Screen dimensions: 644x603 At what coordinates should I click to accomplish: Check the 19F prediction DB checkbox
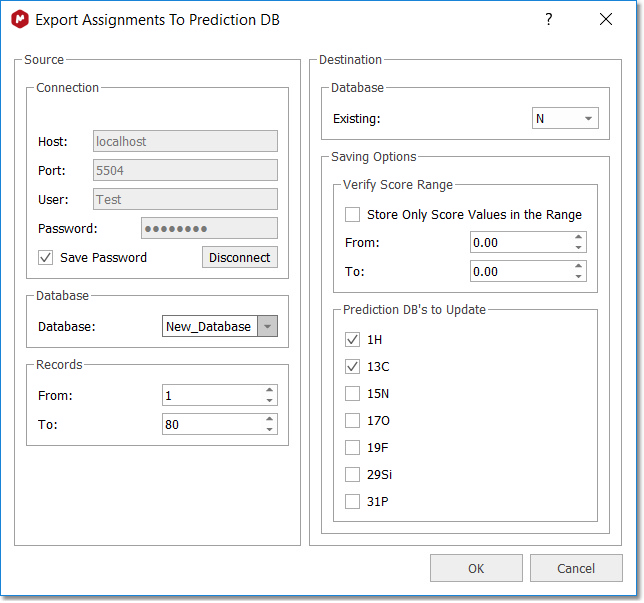point(352,447)
